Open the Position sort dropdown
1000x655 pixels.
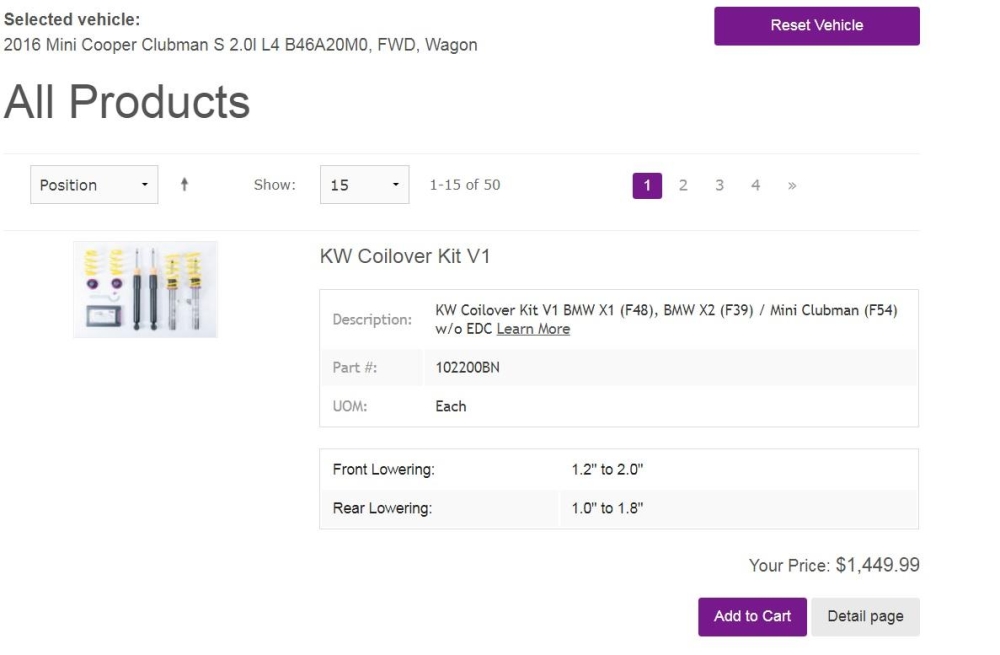click(94, 185)
